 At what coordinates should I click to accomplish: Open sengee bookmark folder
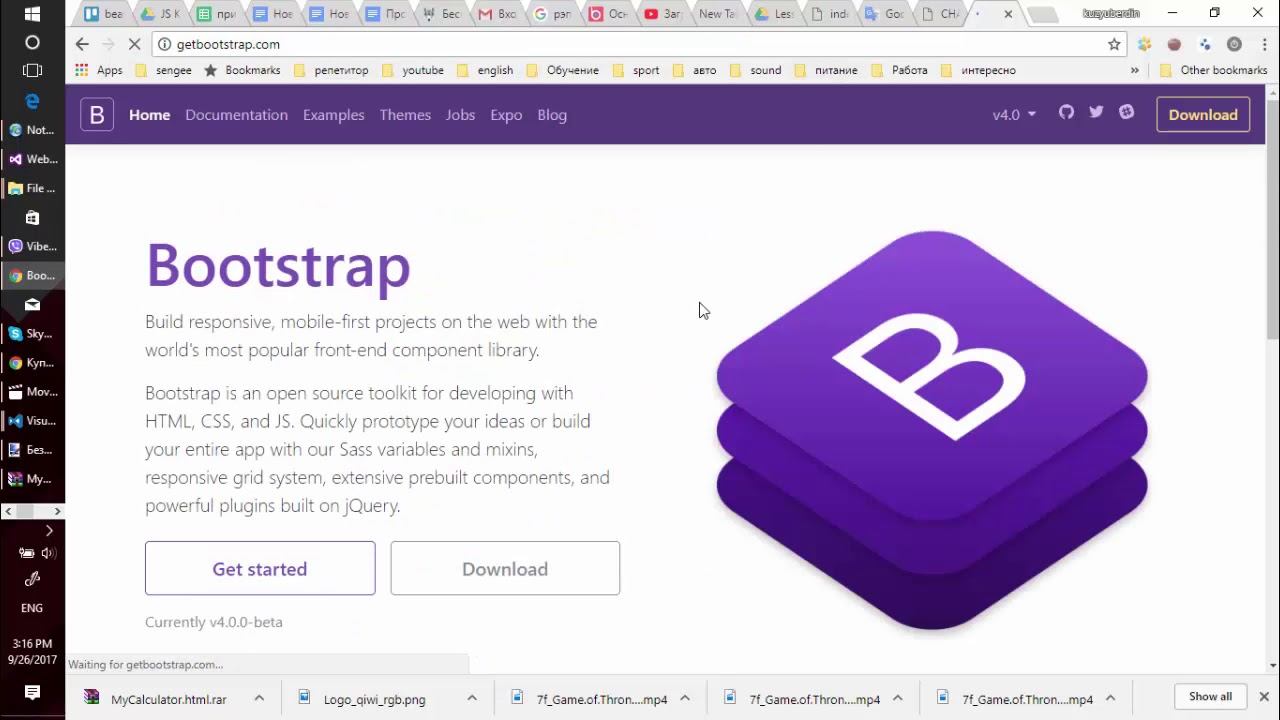point(163,70)
